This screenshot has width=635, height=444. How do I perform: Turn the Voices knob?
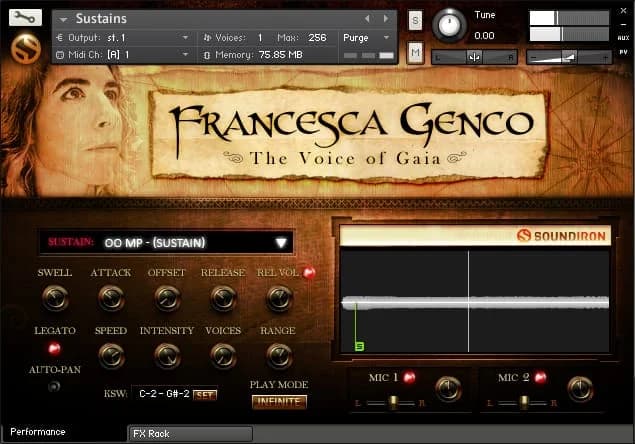(x=223, y=356)
